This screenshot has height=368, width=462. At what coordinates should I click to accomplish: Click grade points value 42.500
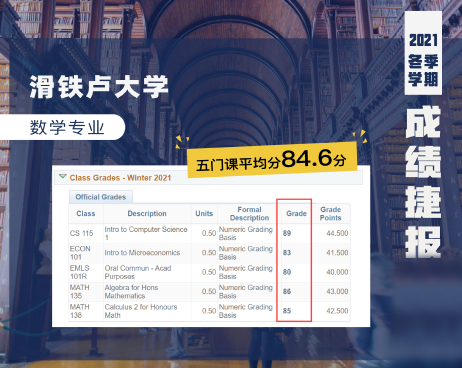337,311
